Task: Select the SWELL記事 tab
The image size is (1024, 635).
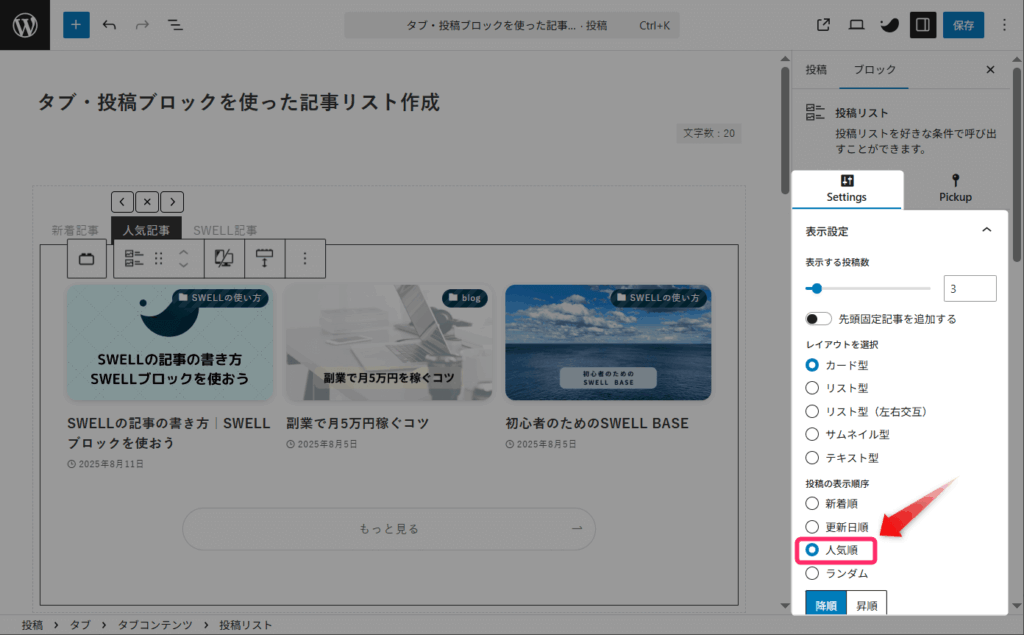Action: (225, 231)
